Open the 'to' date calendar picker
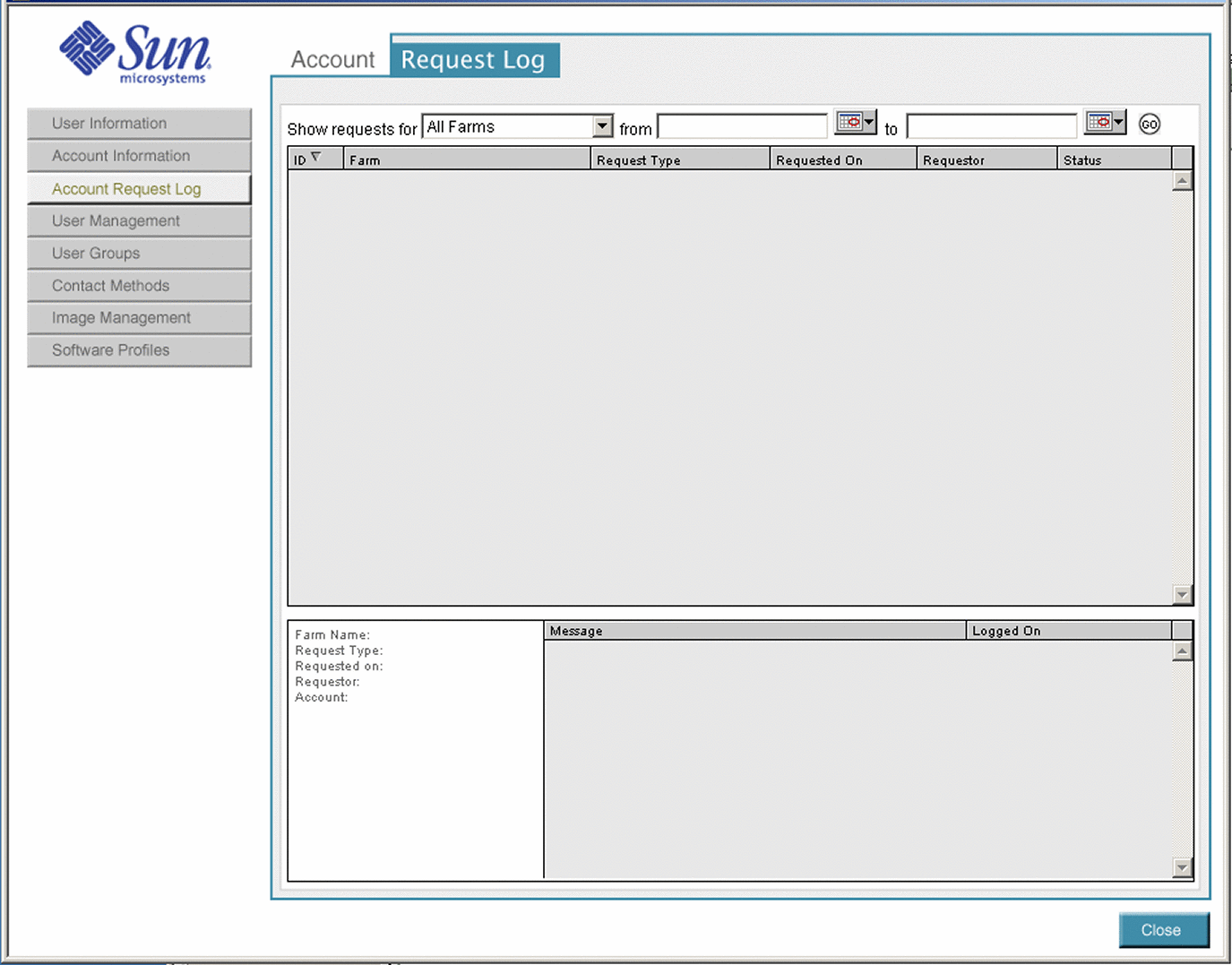This screenshot has width=1232, height=965. click(1104, 123)
